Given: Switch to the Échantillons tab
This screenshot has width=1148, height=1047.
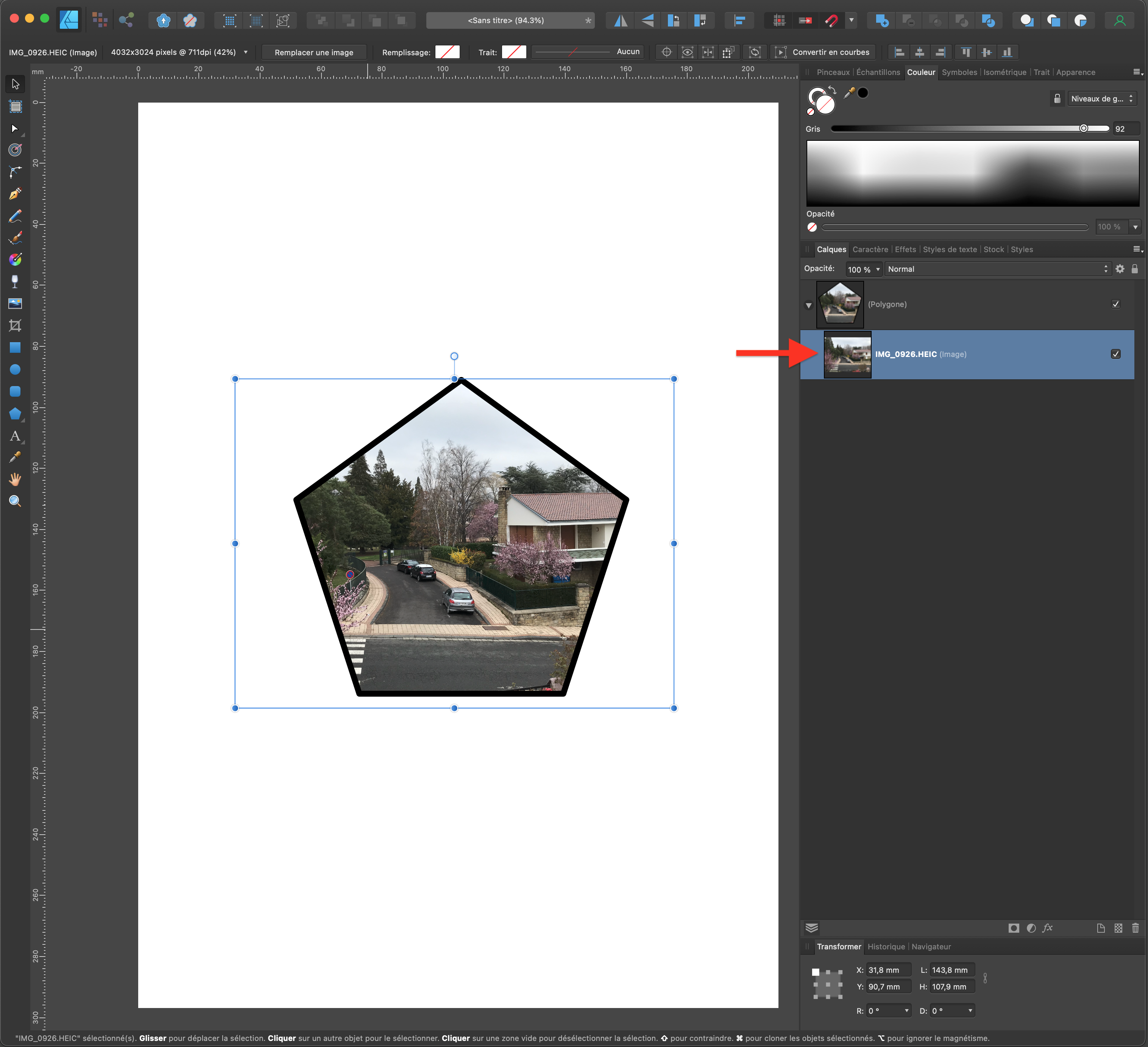Looking at the screenshot, I should point(878,72).
